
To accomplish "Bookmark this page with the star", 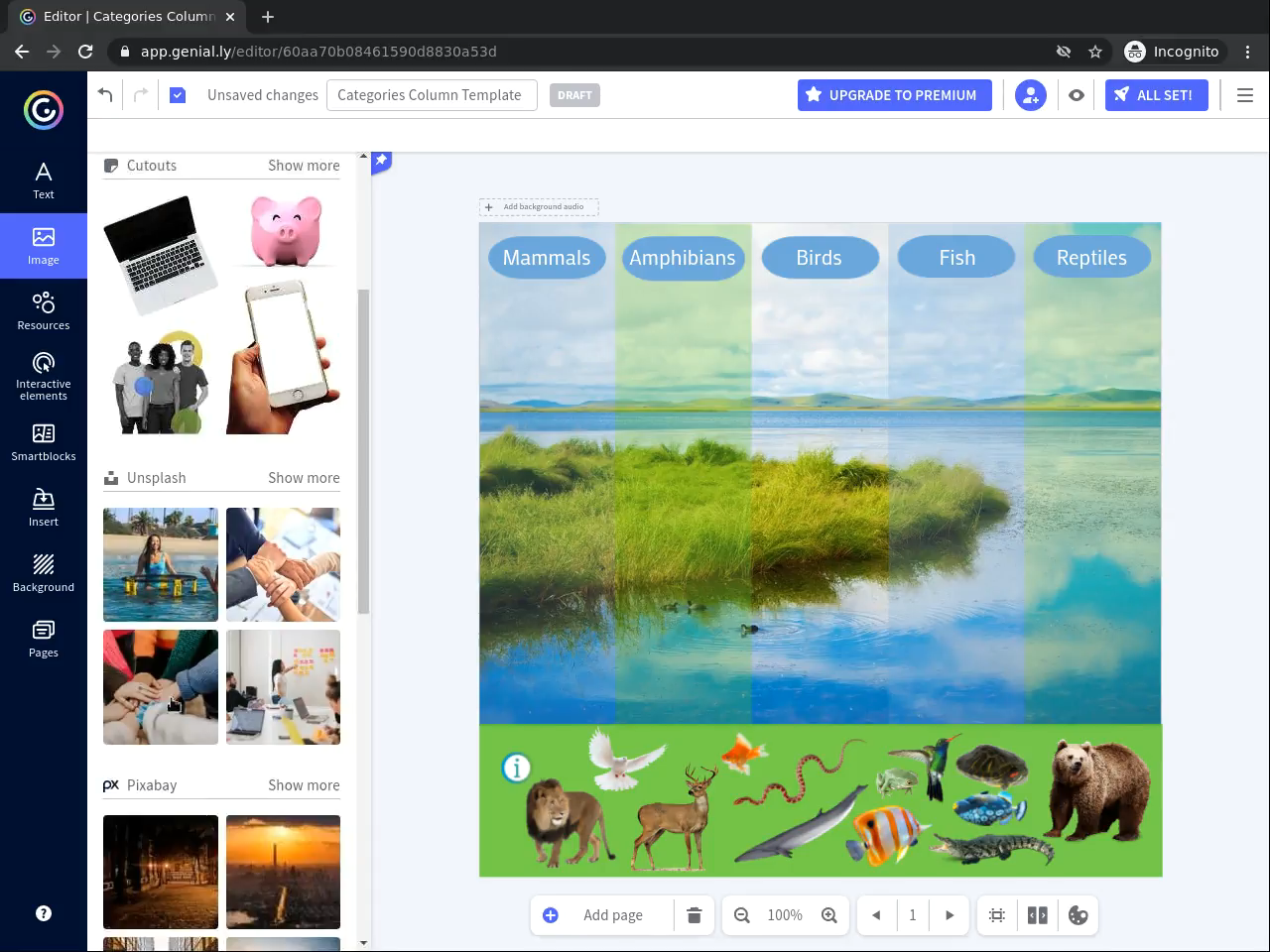I will click(1095, 52).
